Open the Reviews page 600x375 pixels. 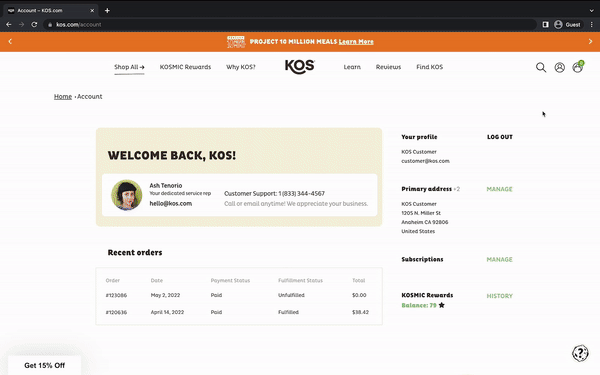point(388,67)
